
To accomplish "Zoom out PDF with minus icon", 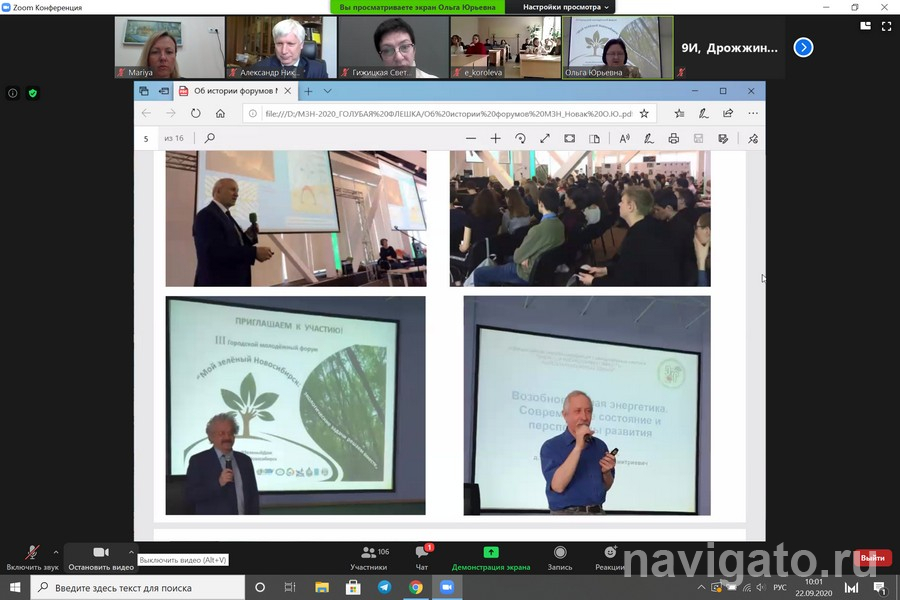I will tap(471, 138).
